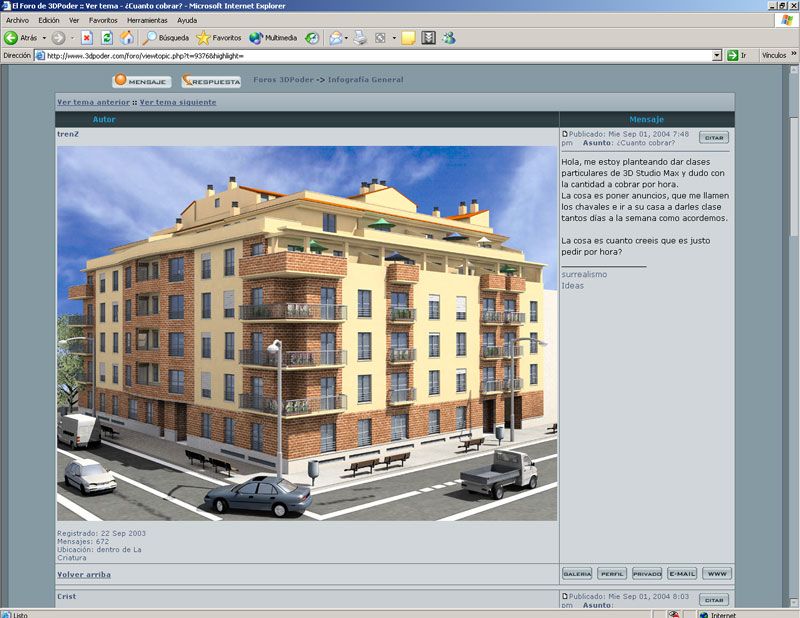Click the Registrado: 22 Sep 2003 text

pos(102,533)
